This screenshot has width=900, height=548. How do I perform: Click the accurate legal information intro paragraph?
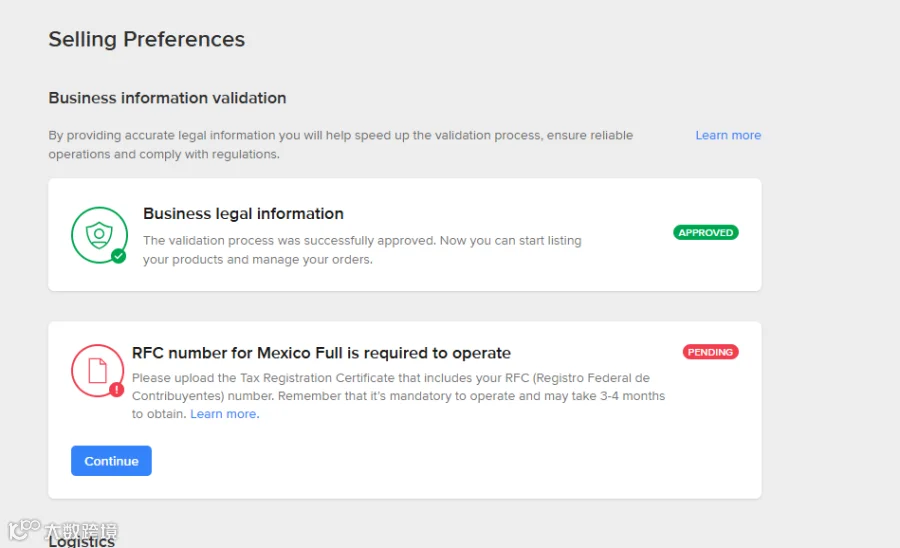coord(340,145)
